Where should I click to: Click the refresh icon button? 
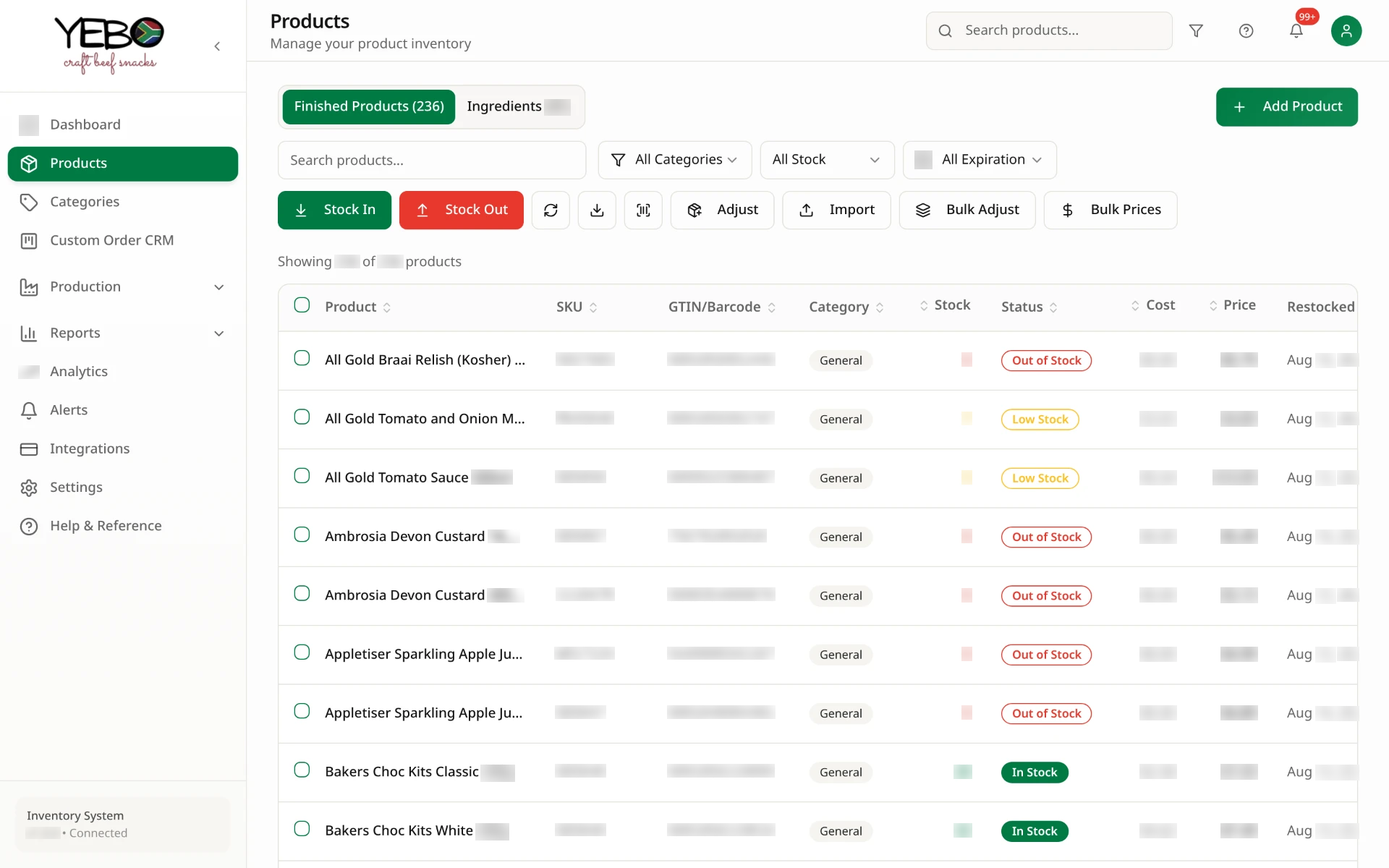coord(551,210)
